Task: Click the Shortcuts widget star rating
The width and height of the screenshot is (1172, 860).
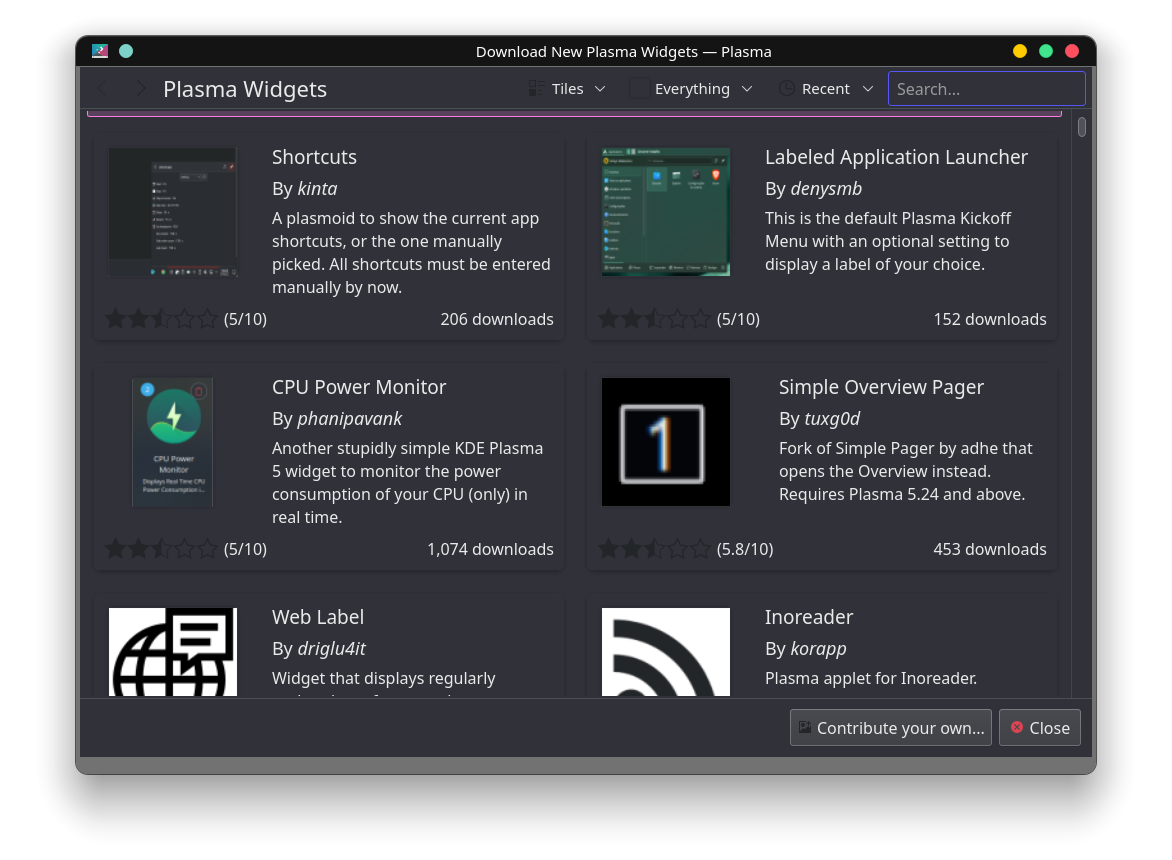Action: pyautogui.click(x=161, y=319)
